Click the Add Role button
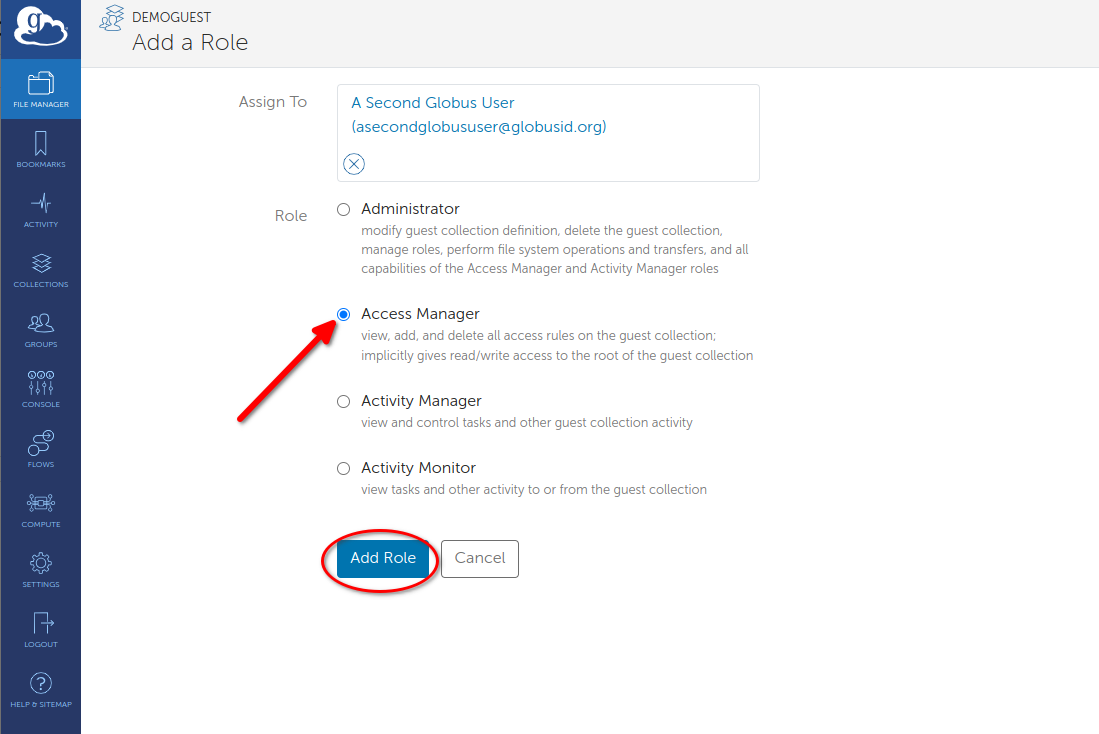The image size is (1099, 734). coord(383,559)
